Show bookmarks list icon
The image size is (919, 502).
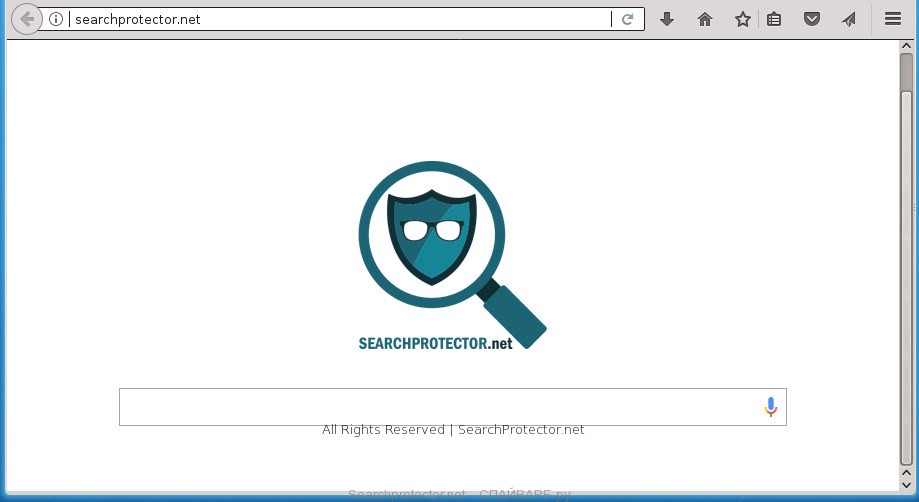coord(774,19)
